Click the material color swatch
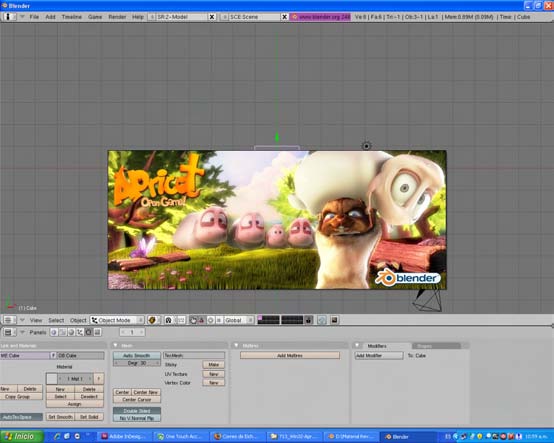The height and width of the screenshot is (443, 554). [x=52, y=379]
